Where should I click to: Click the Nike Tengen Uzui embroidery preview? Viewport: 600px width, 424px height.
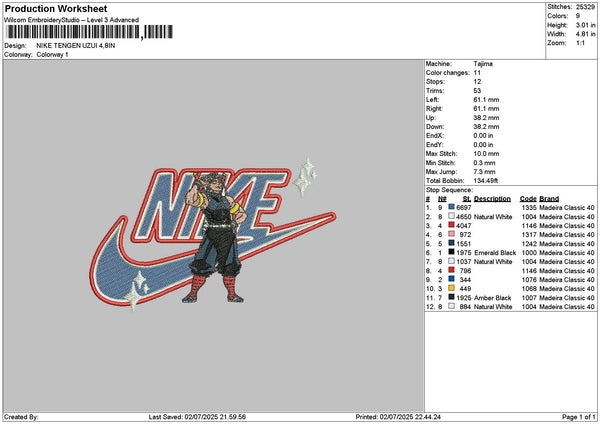213,234
